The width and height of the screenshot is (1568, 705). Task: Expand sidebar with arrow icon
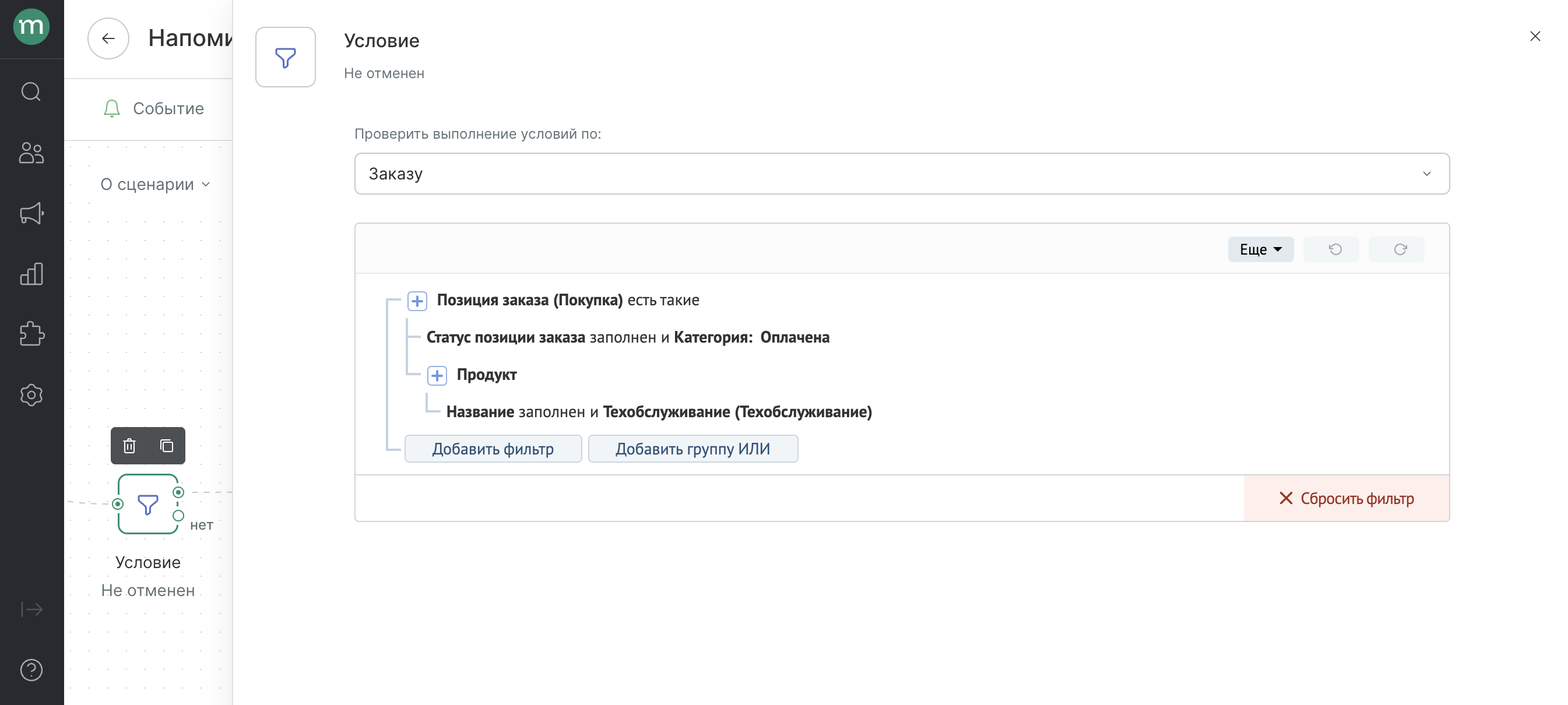31,609
